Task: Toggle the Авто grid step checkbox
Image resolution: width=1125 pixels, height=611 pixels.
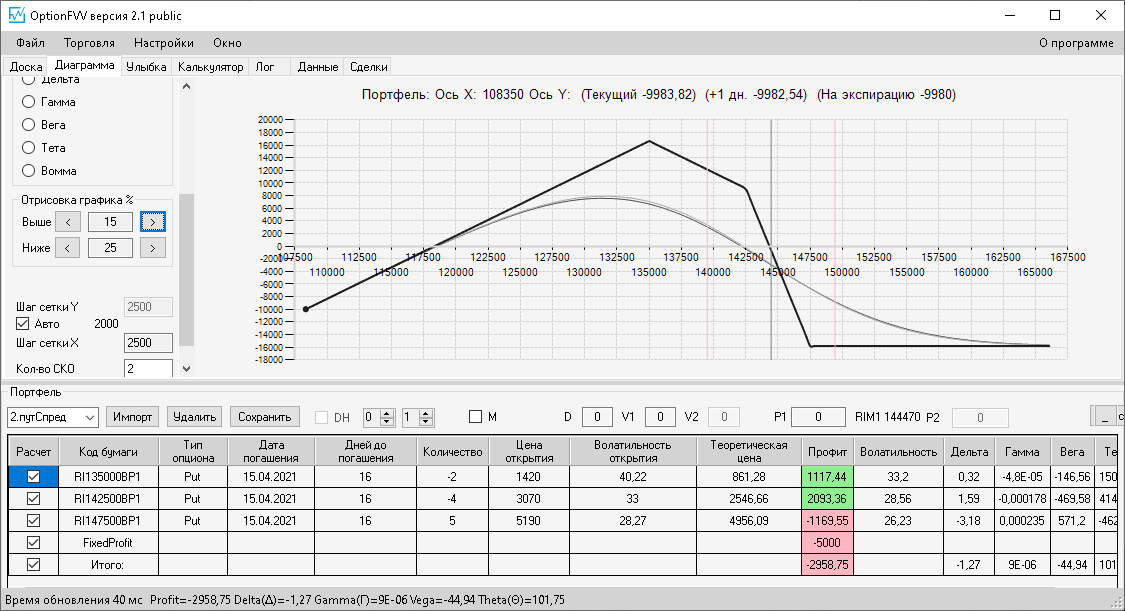Action: [x=23, y=323]
